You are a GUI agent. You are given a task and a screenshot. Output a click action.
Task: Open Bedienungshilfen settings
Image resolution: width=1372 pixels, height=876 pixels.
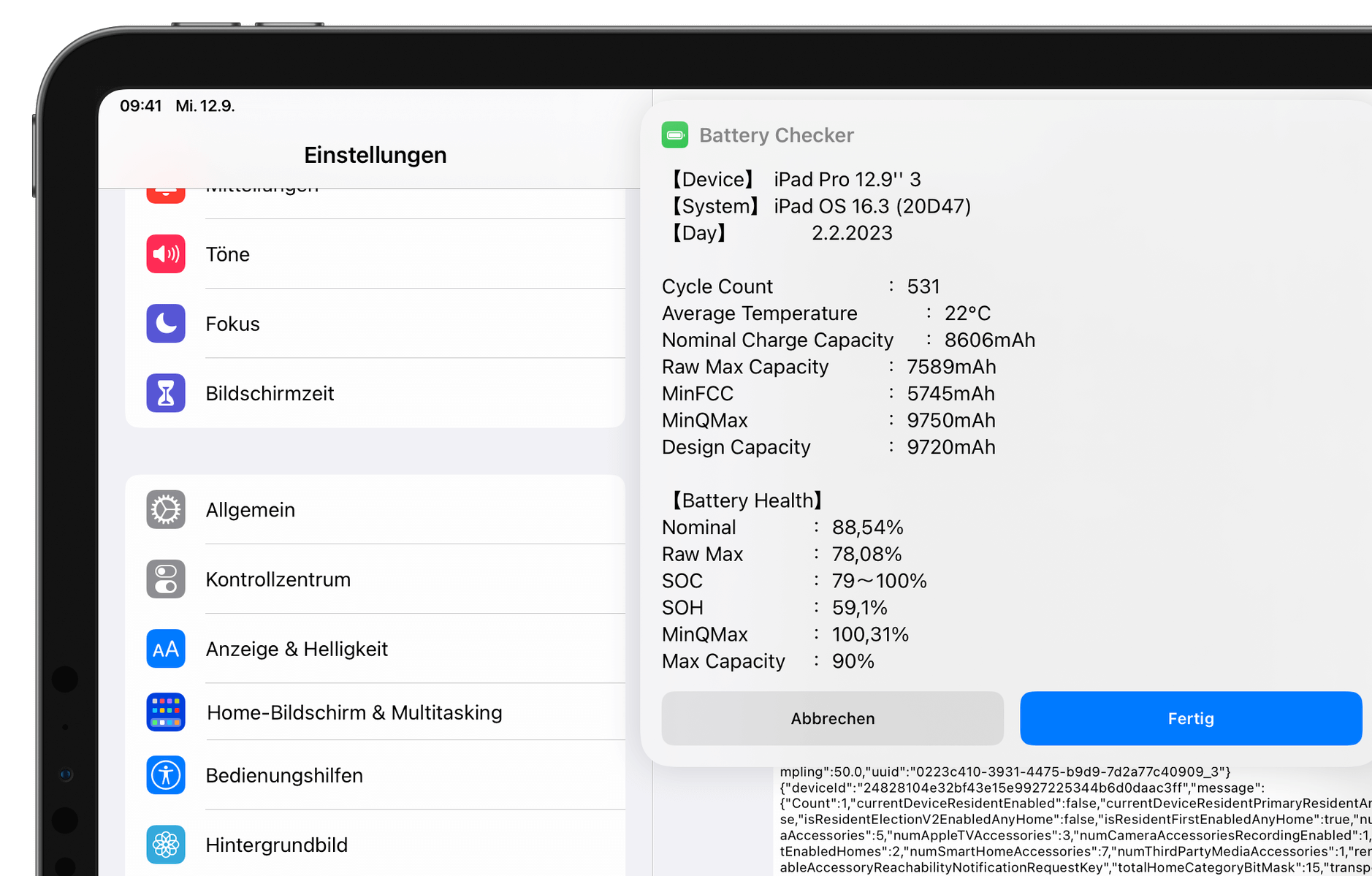point(376,775)
